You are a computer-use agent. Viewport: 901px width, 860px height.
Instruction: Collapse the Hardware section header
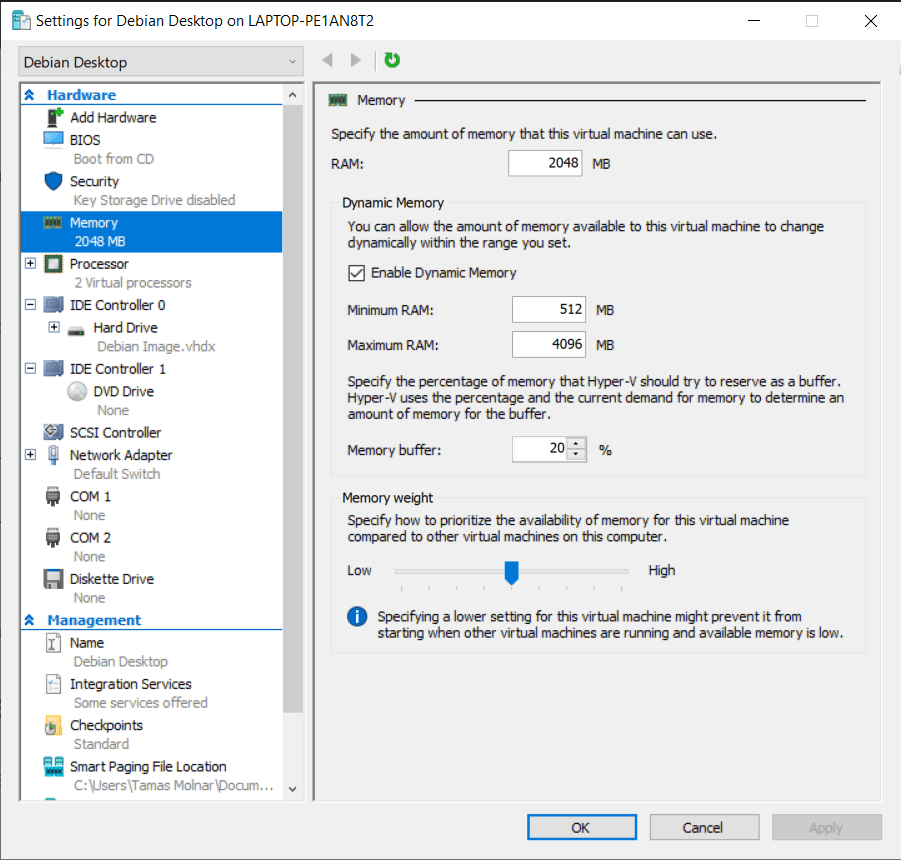point(30,95)
